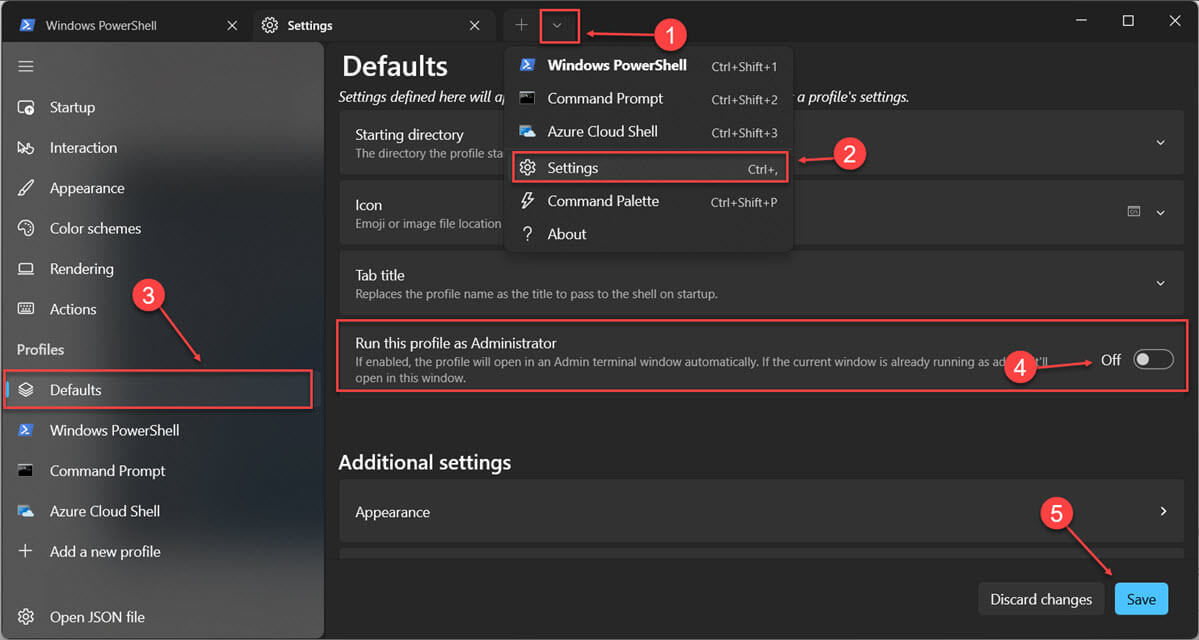1199x640 pixels.
Task: Expand the Tab title setting
Action: tap(1161, 283)
